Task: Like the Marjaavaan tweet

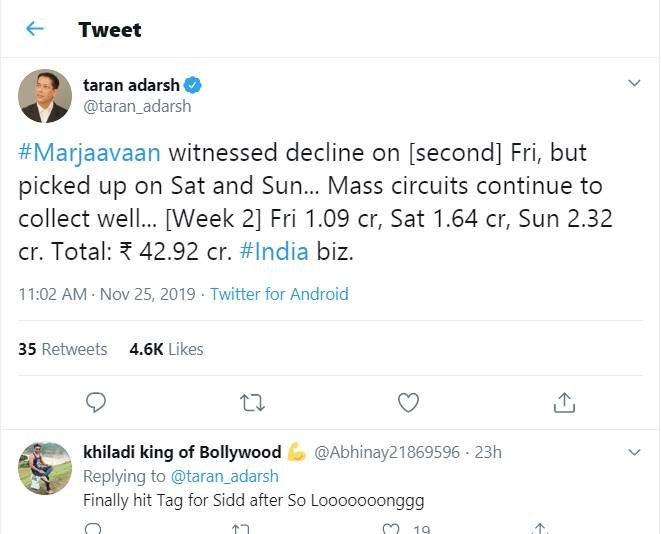Action: pos(408,402)
